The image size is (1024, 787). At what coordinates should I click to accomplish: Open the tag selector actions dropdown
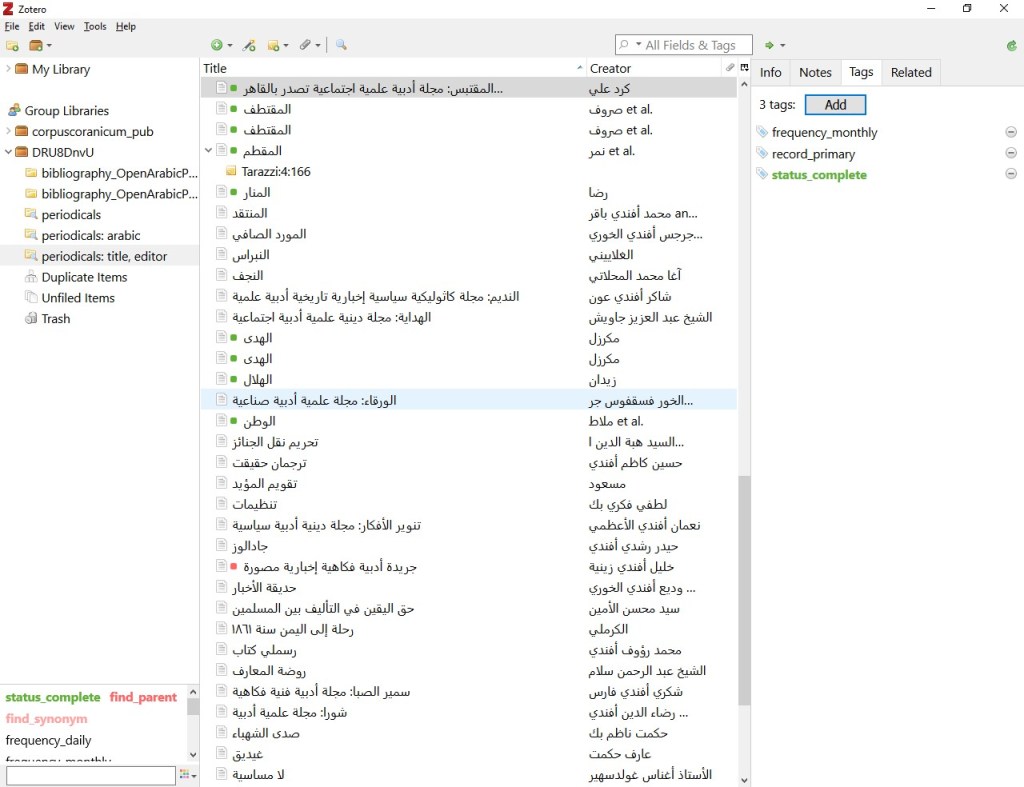coord(187,775)
